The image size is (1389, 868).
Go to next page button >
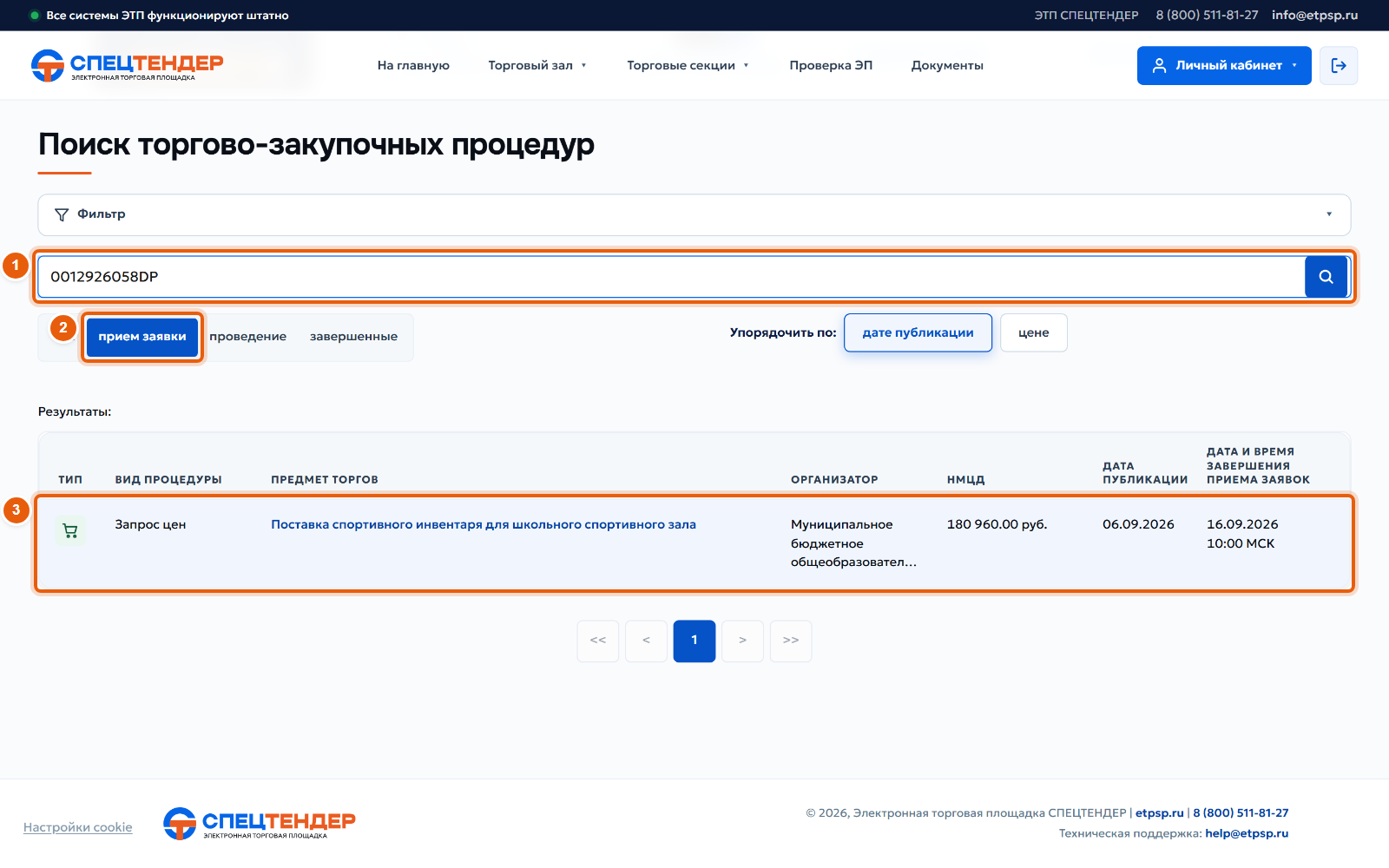[x=742, y=641]
